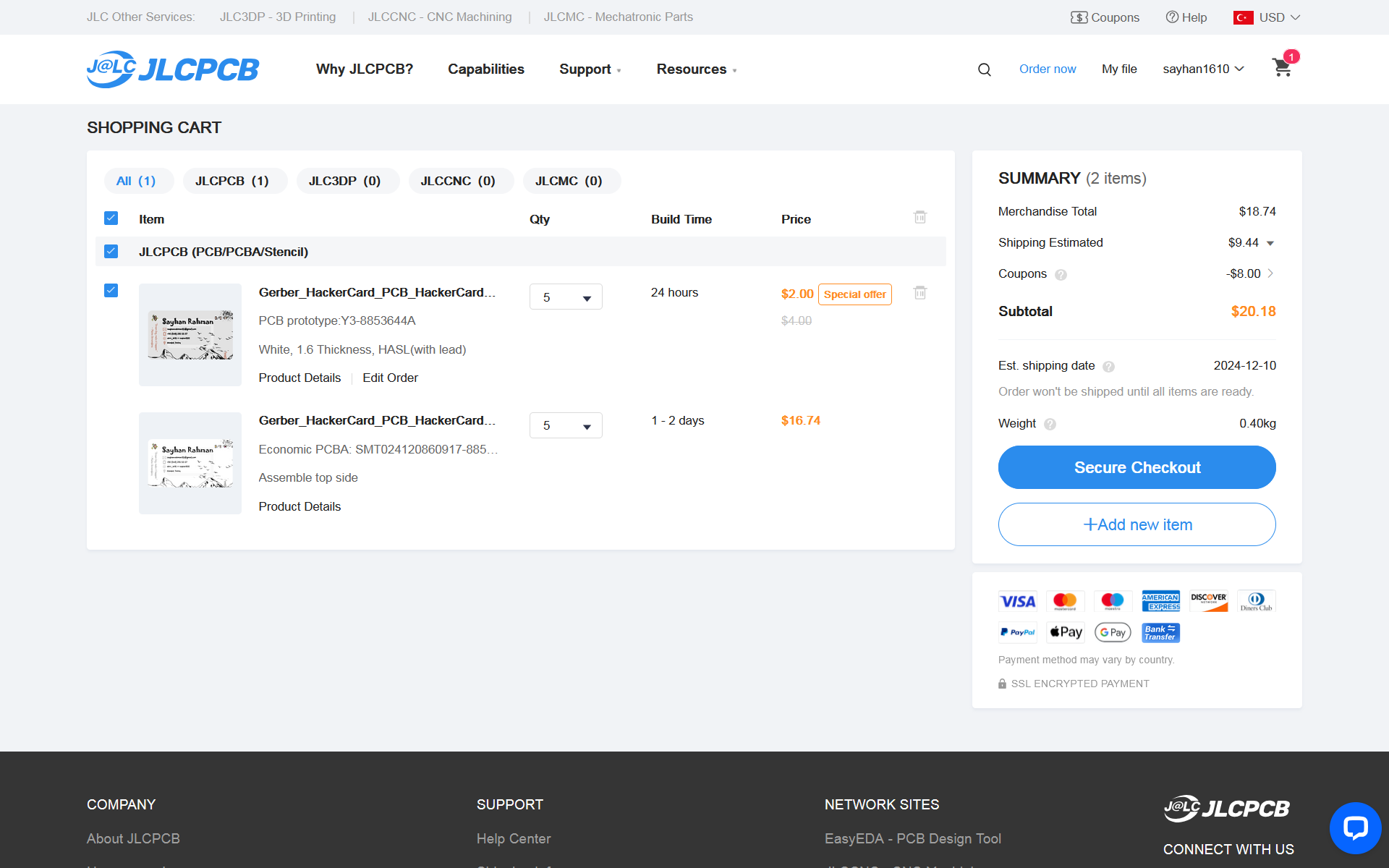Click the Secure Checkout button
Image resolution: width=1389 pixels, height=868 pixels.
tap(1137, 467)
